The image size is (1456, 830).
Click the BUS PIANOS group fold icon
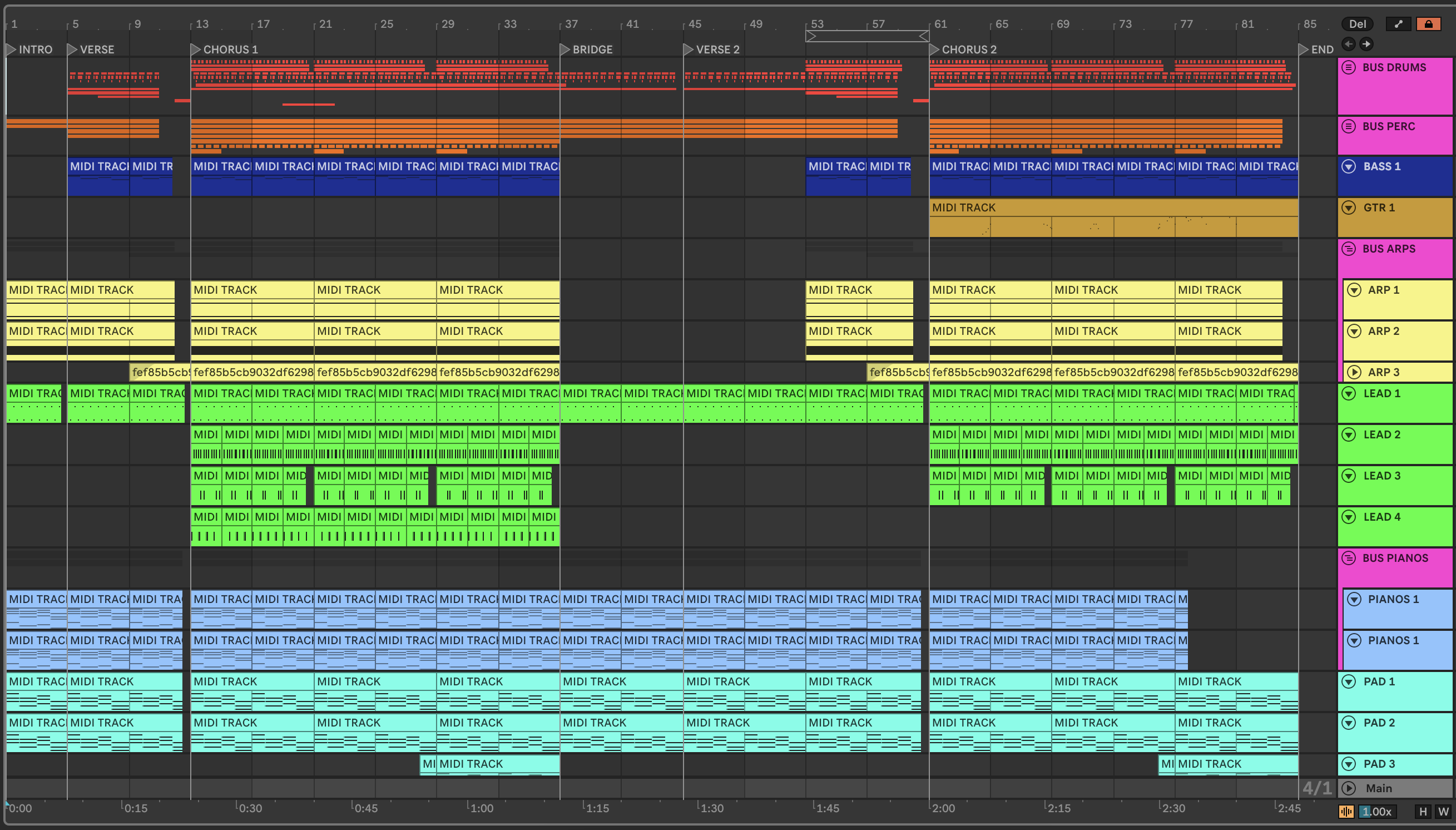[x=1348, y=558]
